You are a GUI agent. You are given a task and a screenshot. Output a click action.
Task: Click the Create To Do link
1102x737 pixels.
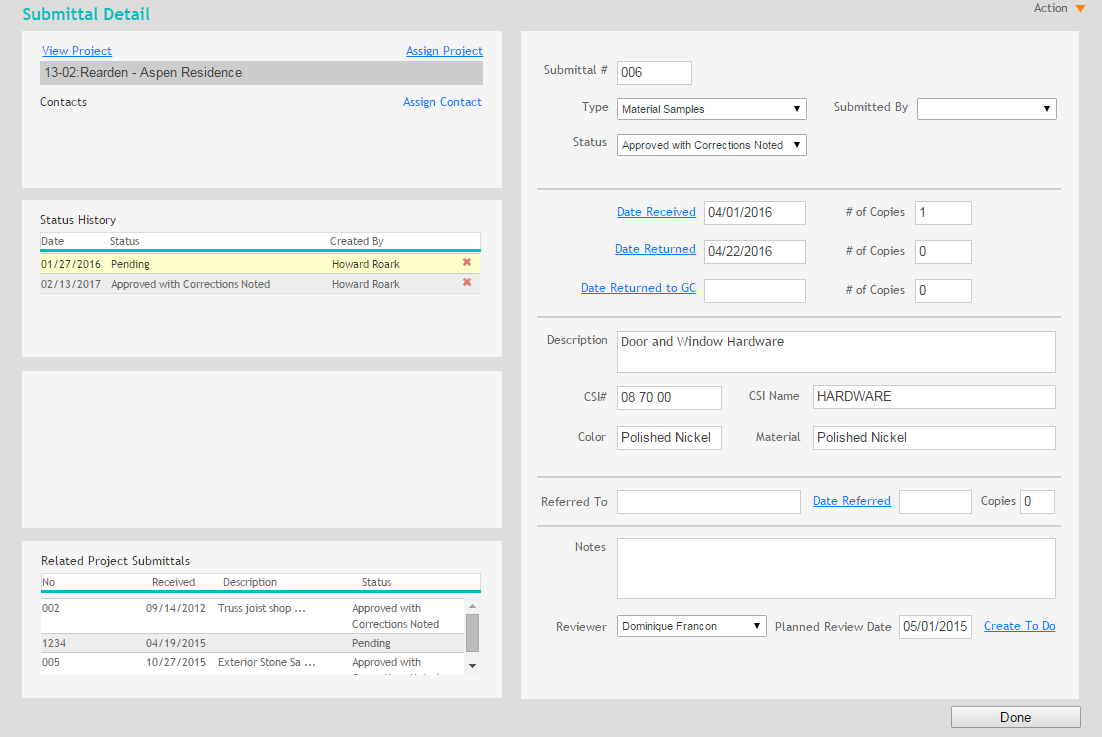[x=1019, y=626]
